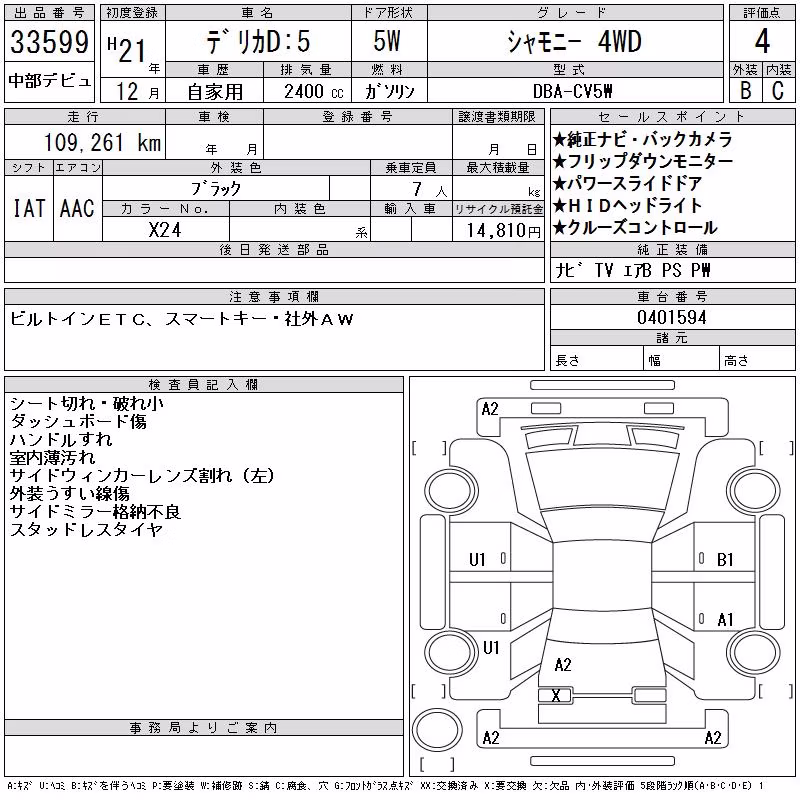Select the shift type IAT
The width and height of the screenshot is (800, 800).
pyautogui.click(x=29, y=209)
